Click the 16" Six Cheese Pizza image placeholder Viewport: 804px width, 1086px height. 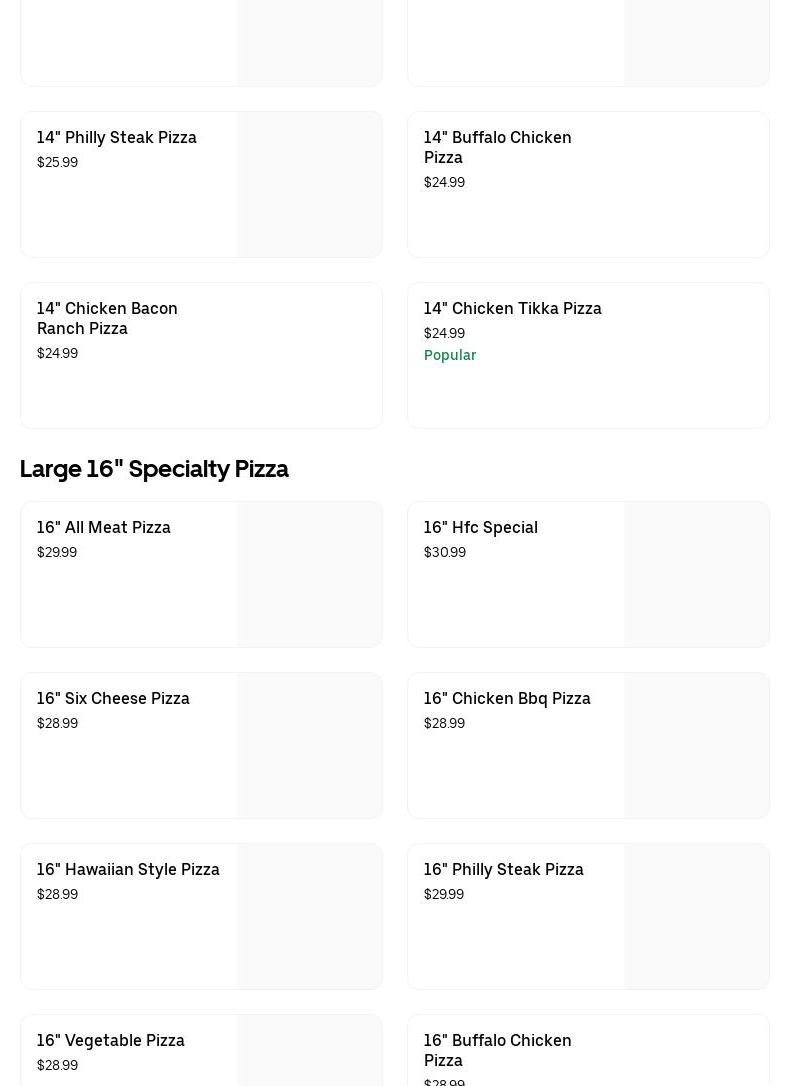coord(309,746)
